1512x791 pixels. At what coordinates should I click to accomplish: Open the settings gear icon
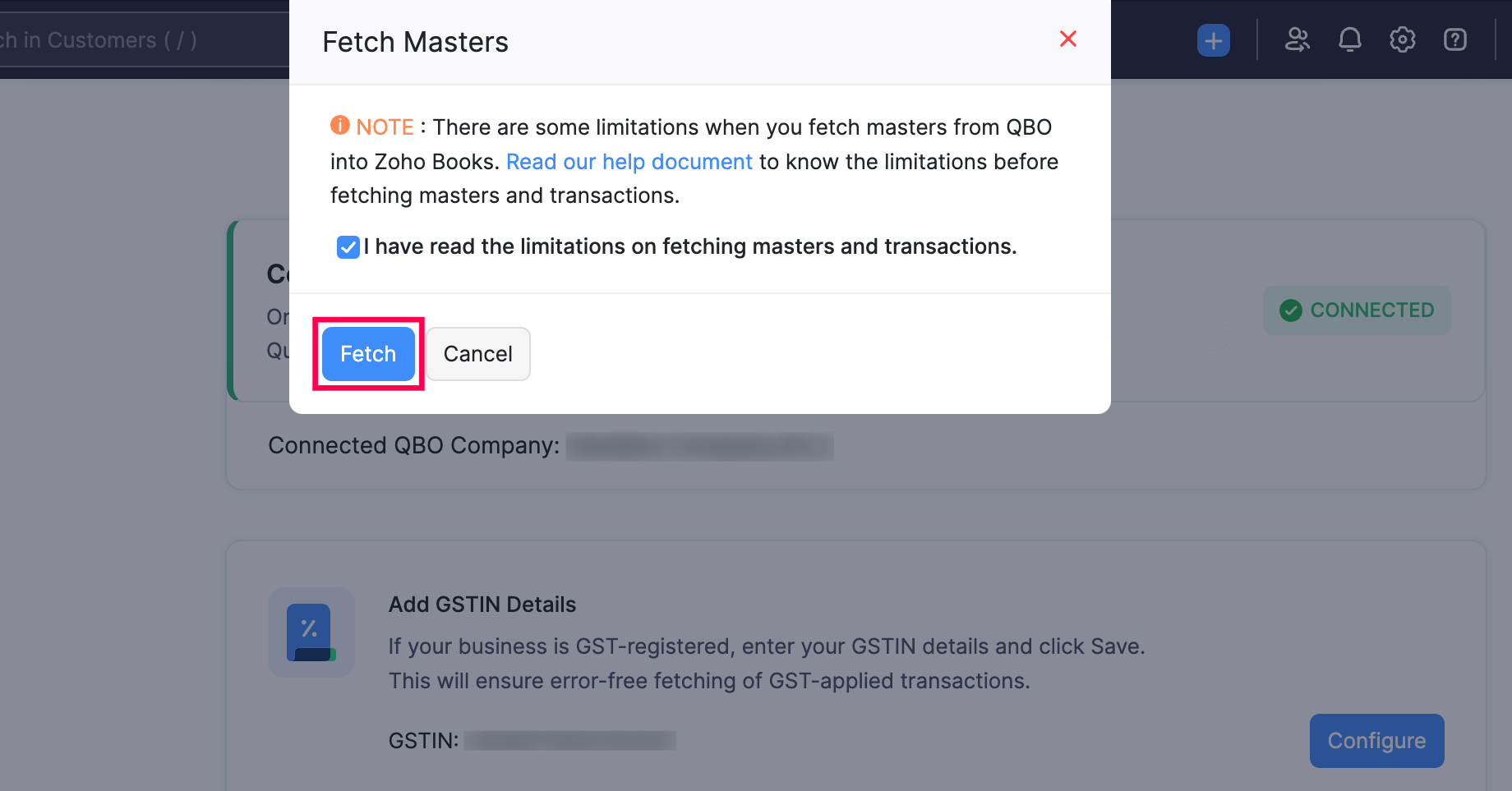[1402, 39]
